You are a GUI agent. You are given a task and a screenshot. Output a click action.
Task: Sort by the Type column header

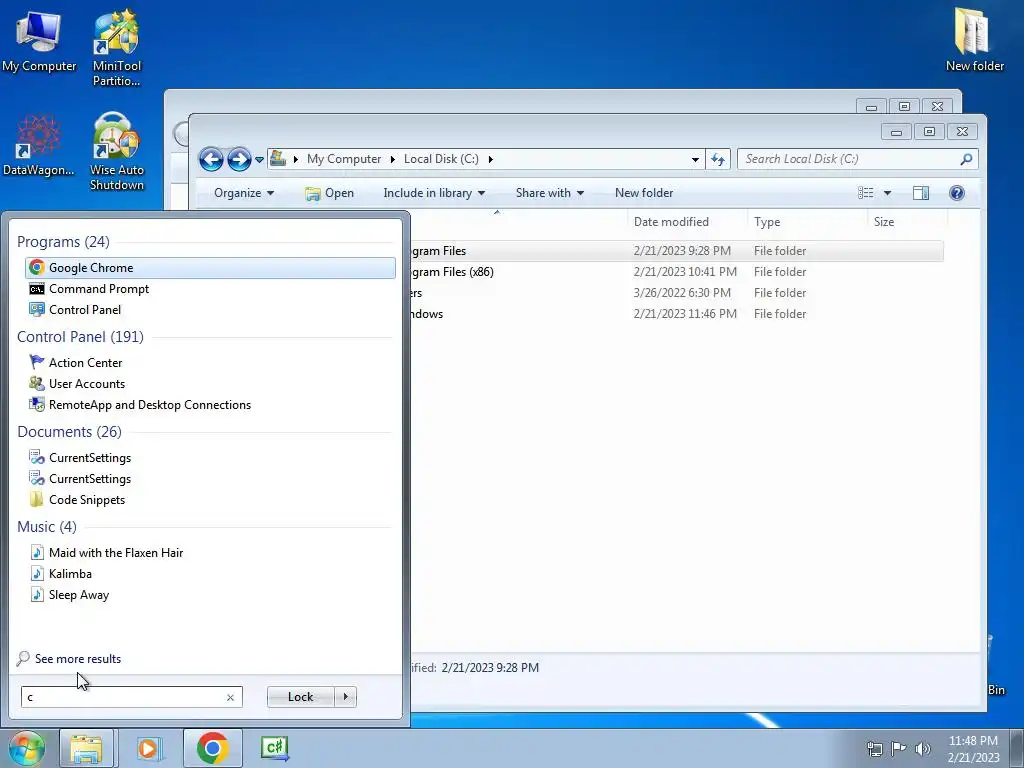click(x=807, y=221)
